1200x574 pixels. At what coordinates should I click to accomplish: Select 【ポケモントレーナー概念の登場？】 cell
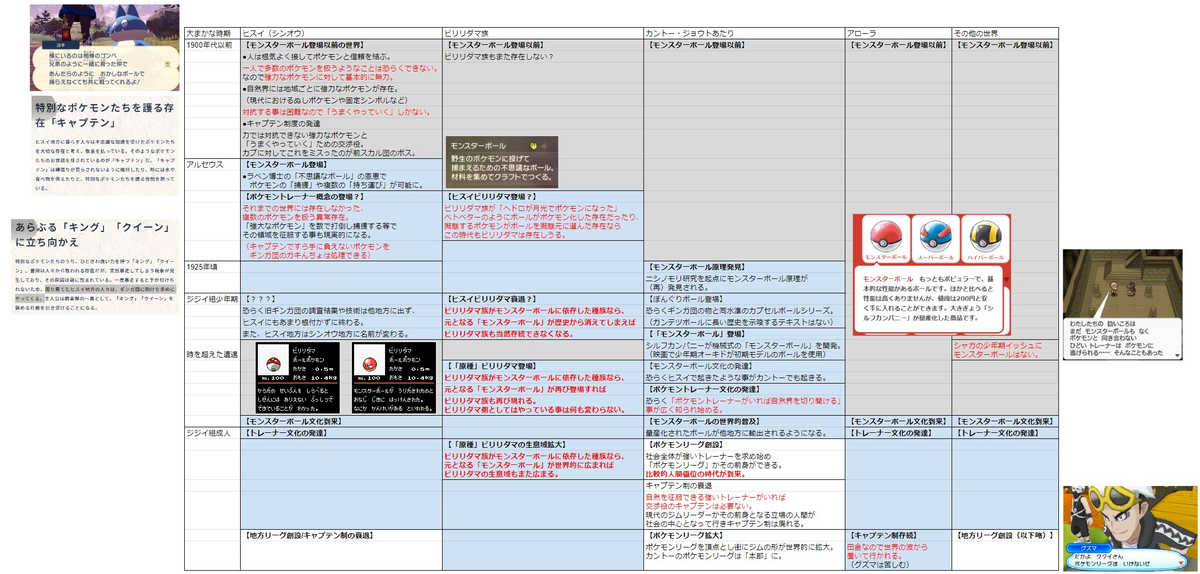pyautogui.click(x=341, y=197)
